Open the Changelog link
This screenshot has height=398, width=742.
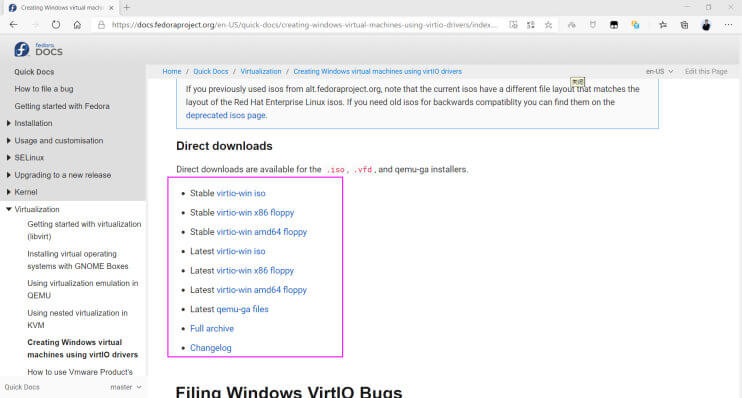point(211,348)
